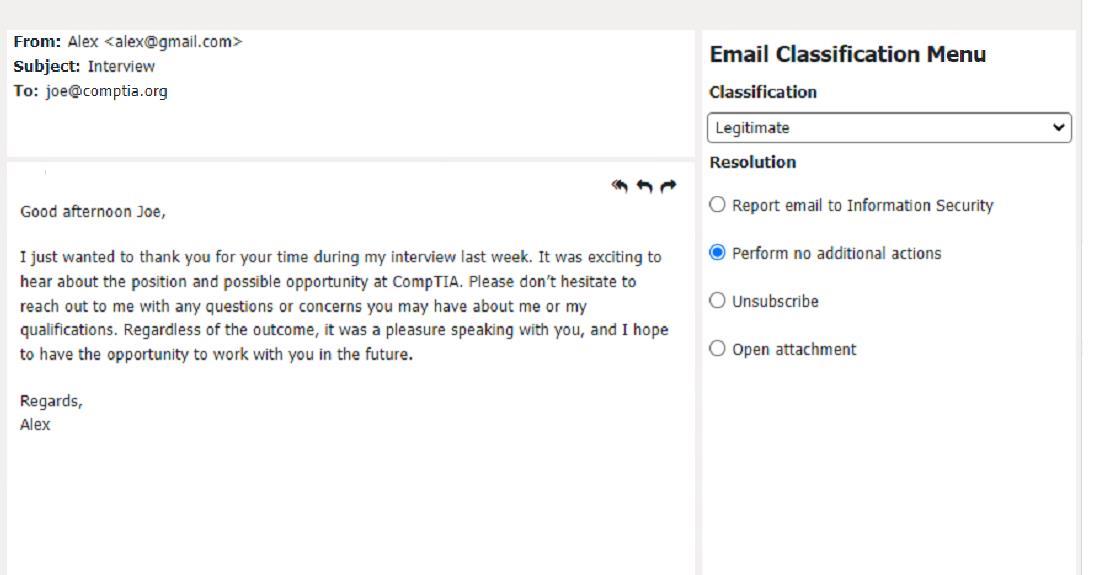This screenshot has height=575, width=1097.
Task: Click the Classification field label
Action: [x=763, y=92]
